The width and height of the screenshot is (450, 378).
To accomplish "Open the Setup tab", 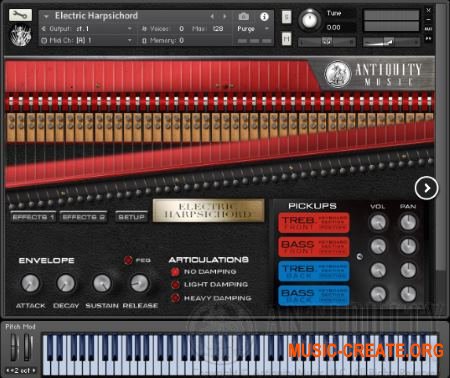I will pyautogui.click(x=131, y=217).
